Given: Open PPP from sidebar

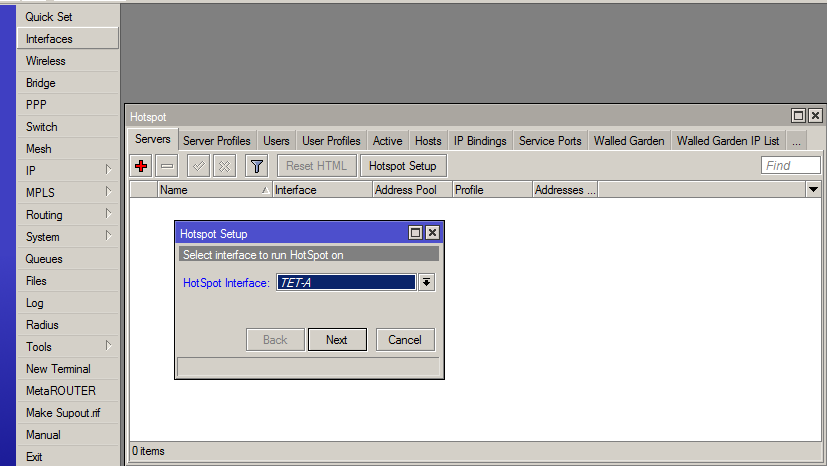Looking at the screenshot, I should coord(68,105).
